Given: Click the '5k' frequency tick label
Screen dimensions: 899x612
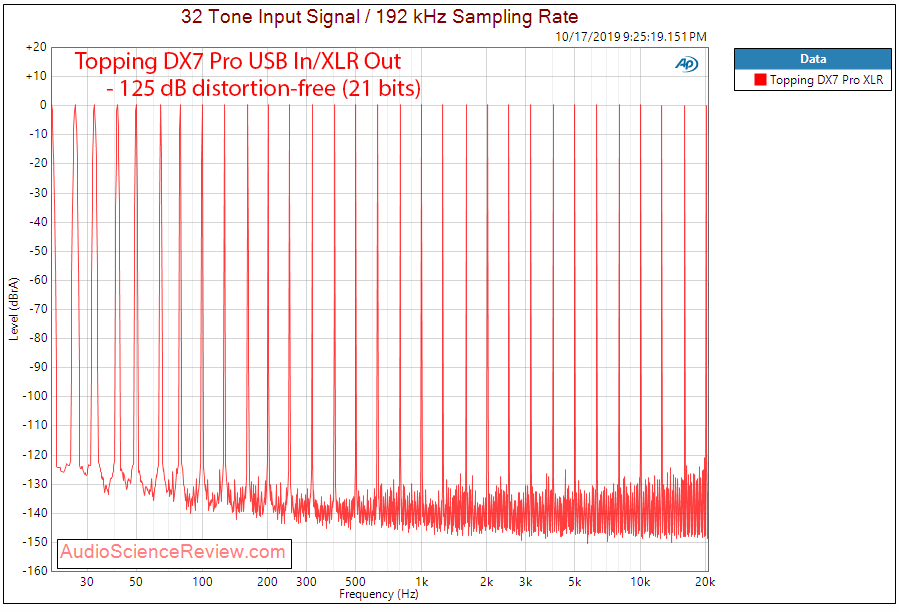Looking at the screenshot, I should (x=574, y=582).
